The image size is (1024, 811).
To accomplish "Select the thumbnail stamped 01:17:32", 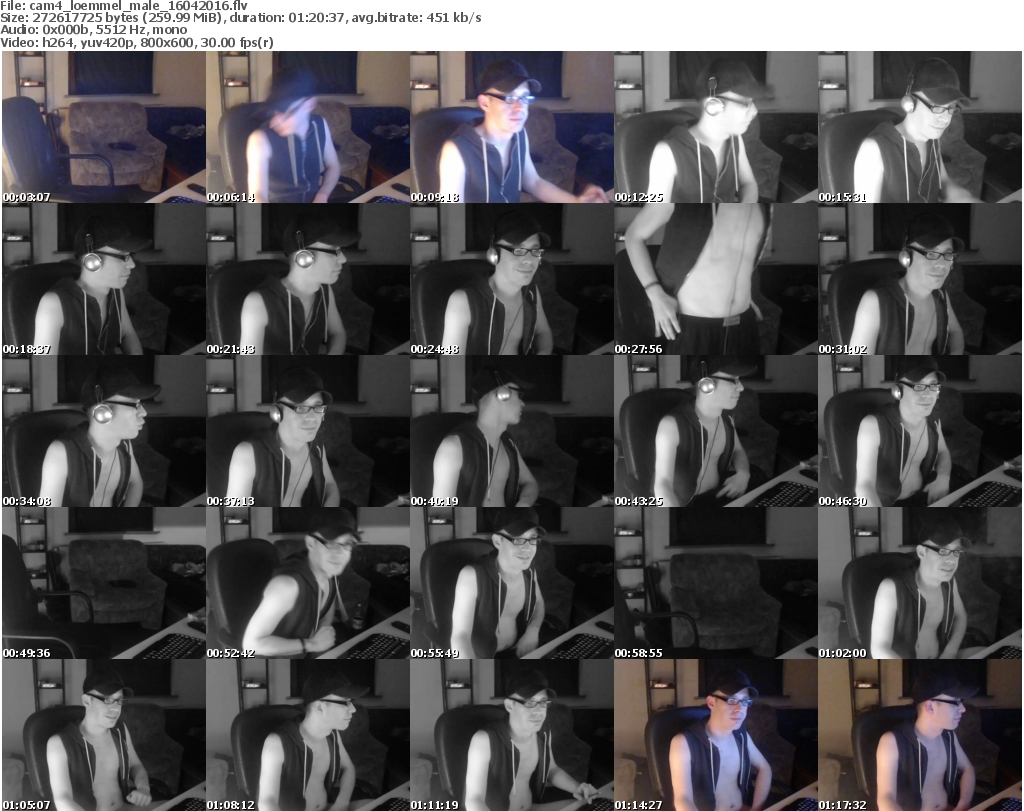I will [x=920, y=735].
